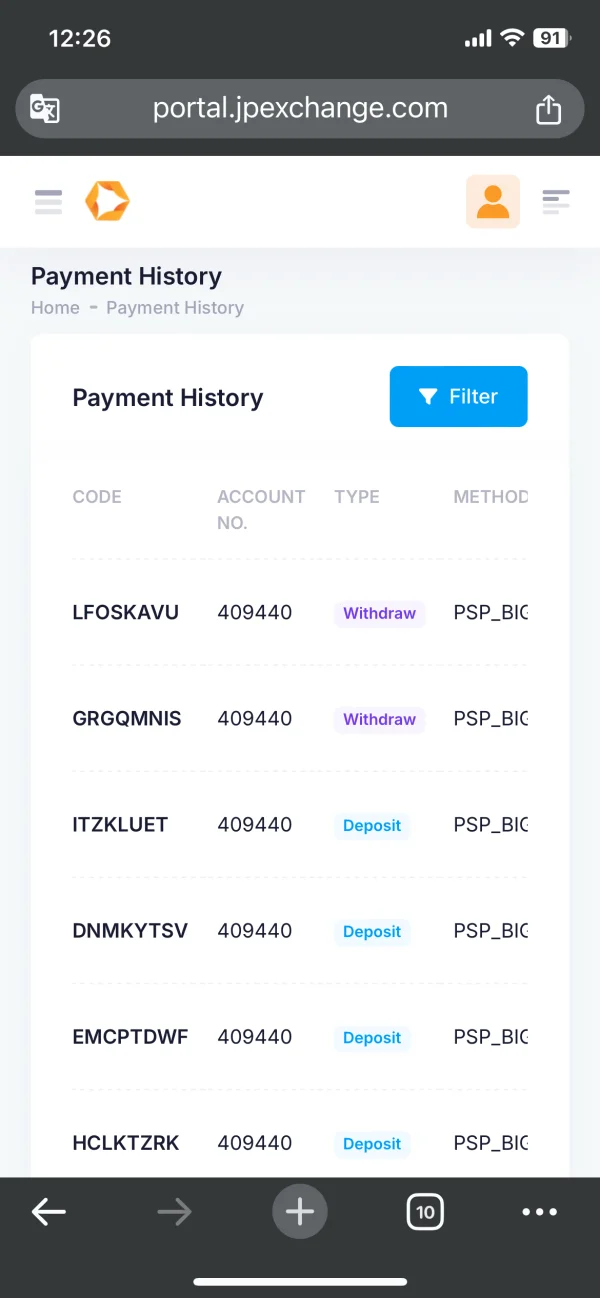Tap Deposit badge on ITZKLUET row

tap(372, 826)
